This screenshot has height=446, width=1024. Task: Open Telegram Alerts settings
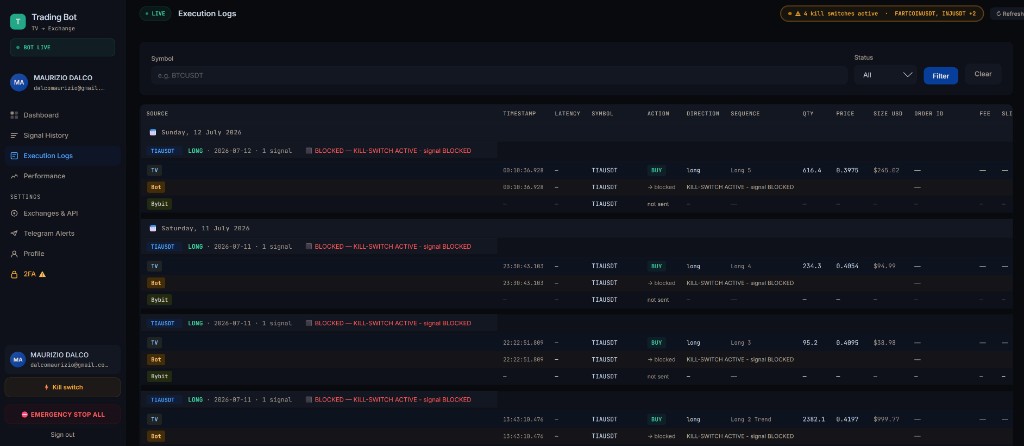point(49,233)
